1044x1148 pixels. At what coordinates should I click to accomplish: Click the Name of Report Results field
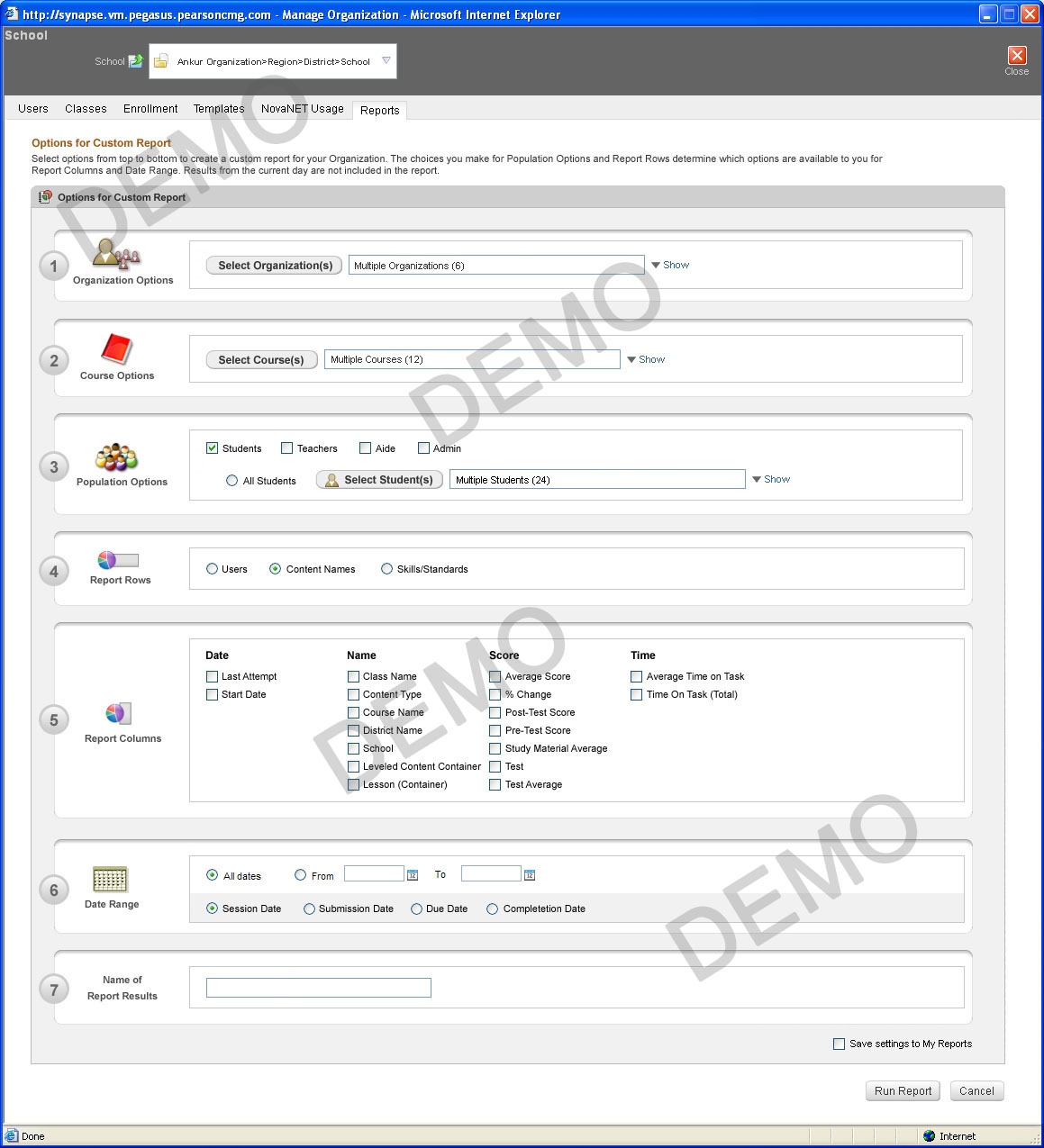pyautogui.click(x=319, y=988)
